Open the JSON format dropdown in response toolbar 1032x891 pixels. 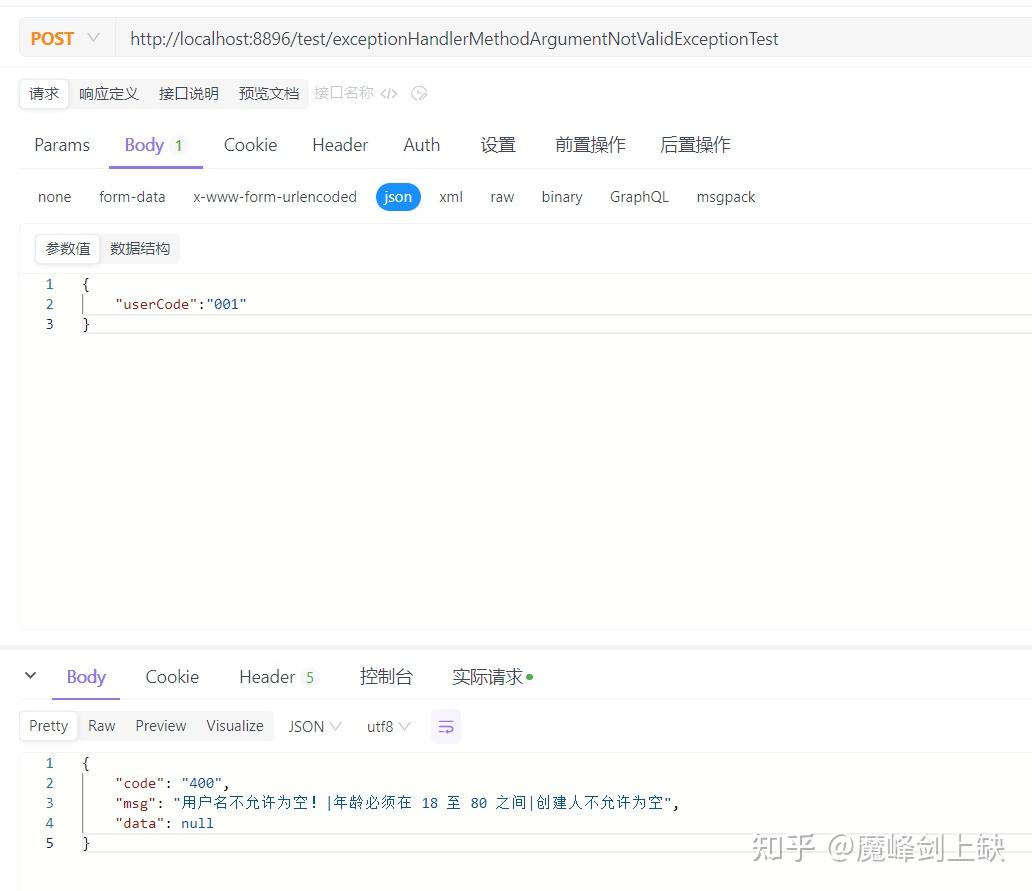(x=313, y=726)
